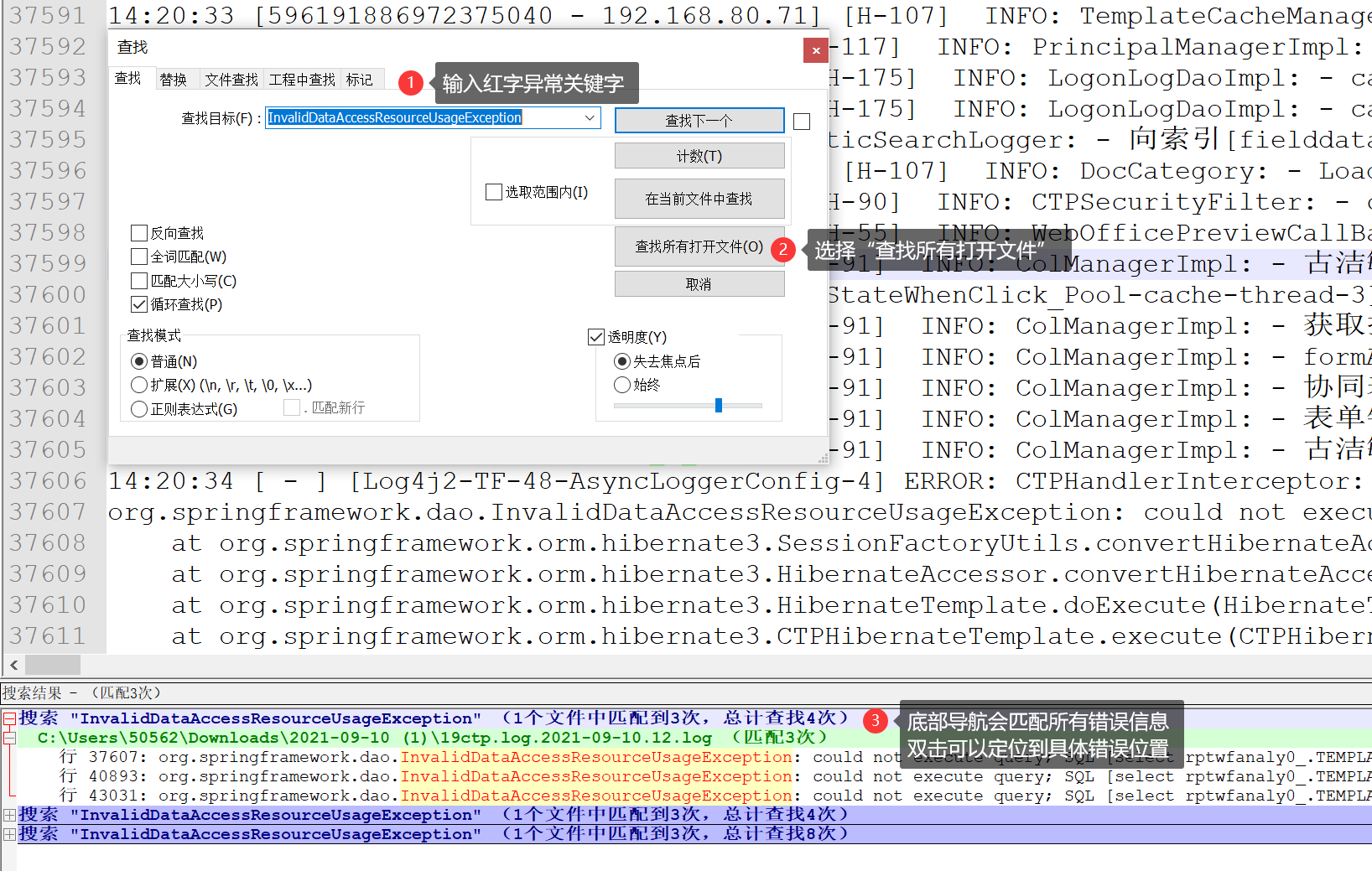Screen dimensions: 1372x871
Task: Switch to the 查找 tab
Action: coord(128,79)
